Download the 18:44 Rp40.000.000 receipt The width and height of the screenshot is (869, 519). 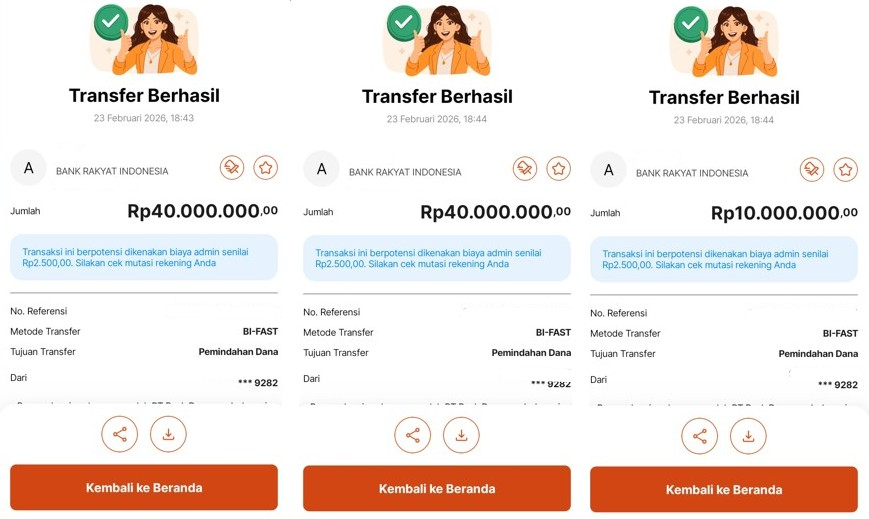(x=461, y=435)
